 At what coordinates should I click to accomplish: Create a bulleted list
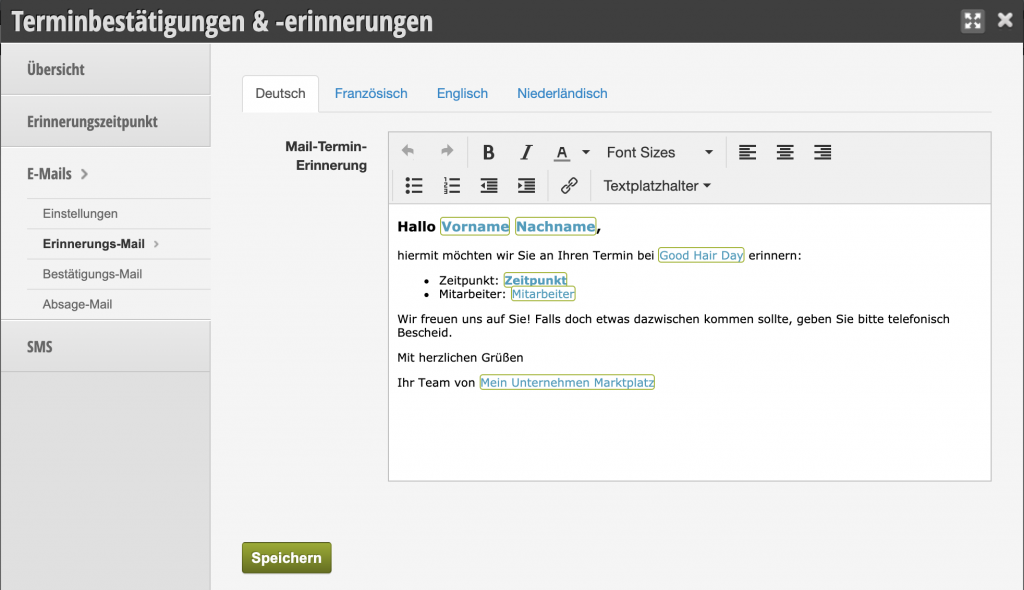414,185
